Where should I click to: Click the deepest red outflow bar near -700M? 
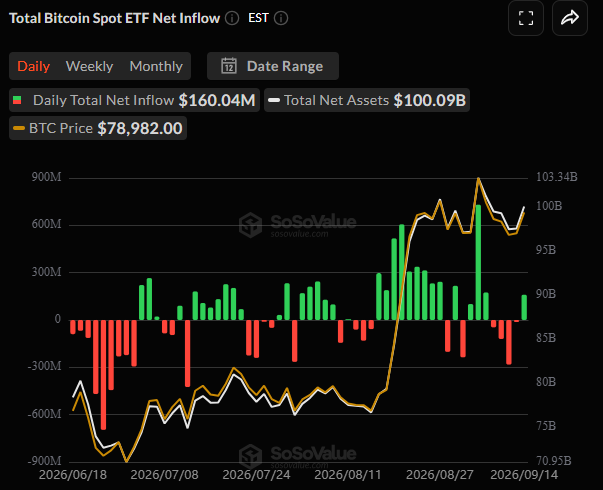click(103, 375)
